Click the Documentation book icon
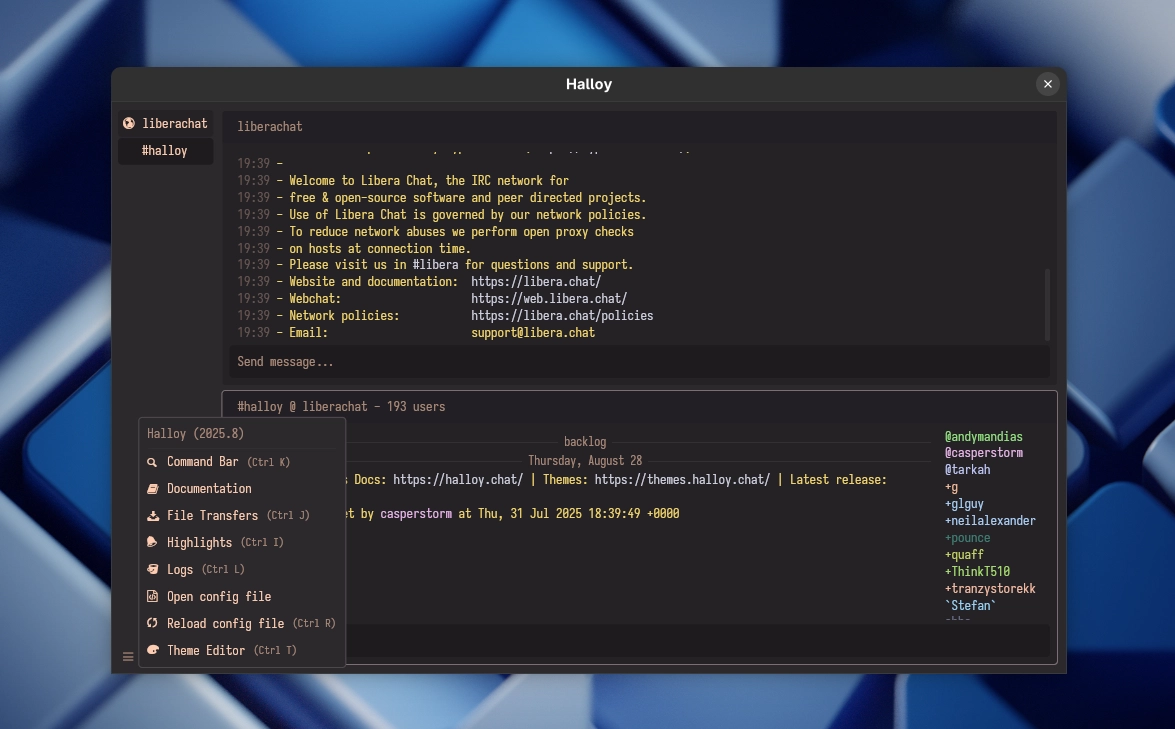Viewport: 1175px width, 729px height. tap(152, 489)
